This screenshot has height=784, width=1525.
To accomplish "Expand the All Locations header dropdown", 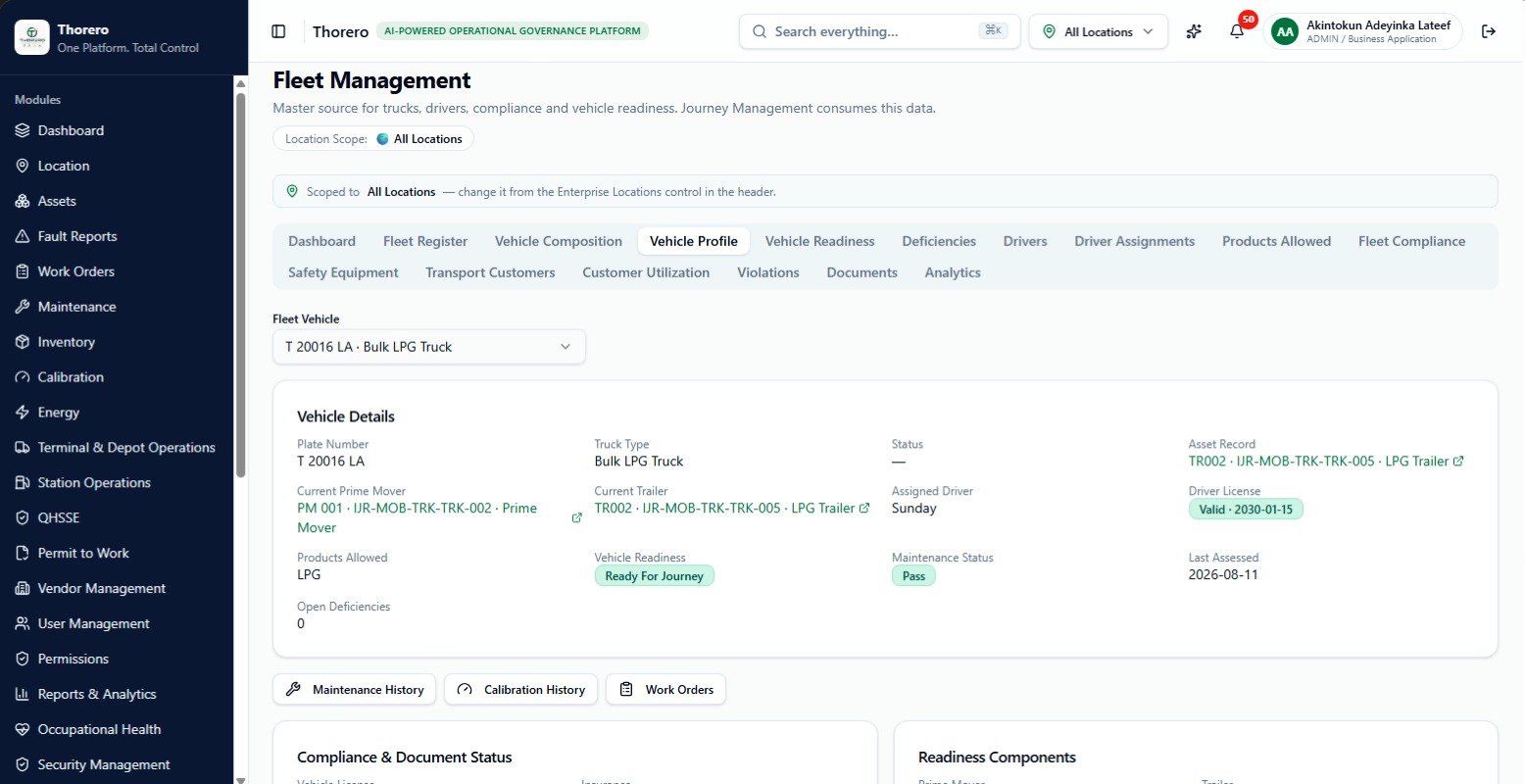I will click(x=1099, y=31).
